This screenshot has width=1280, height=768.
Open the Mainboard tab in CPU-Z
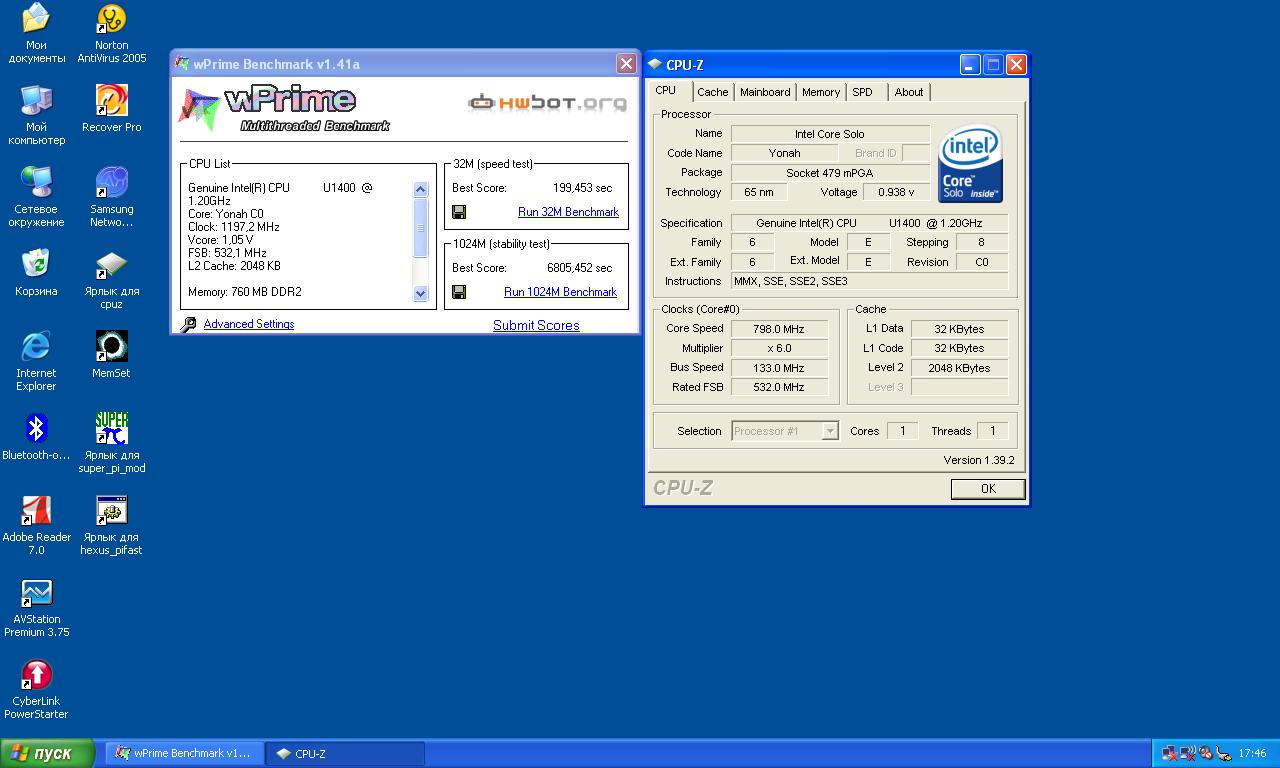pyautogui.click(x=765, y=92)
